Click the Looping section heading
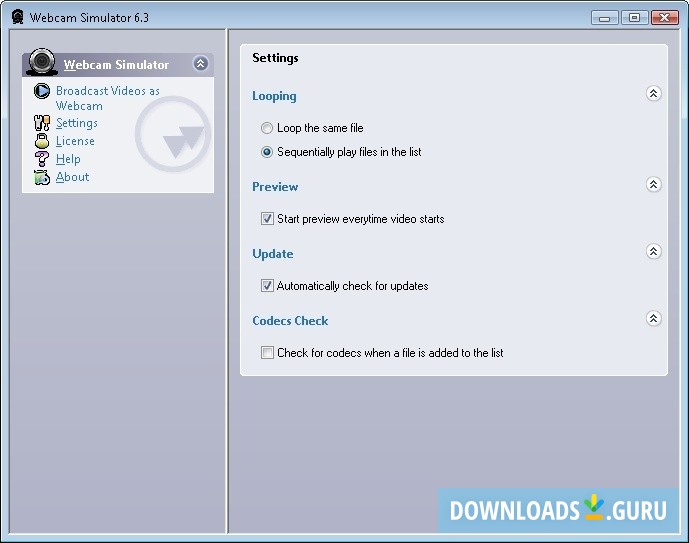 tap(274, 96)
